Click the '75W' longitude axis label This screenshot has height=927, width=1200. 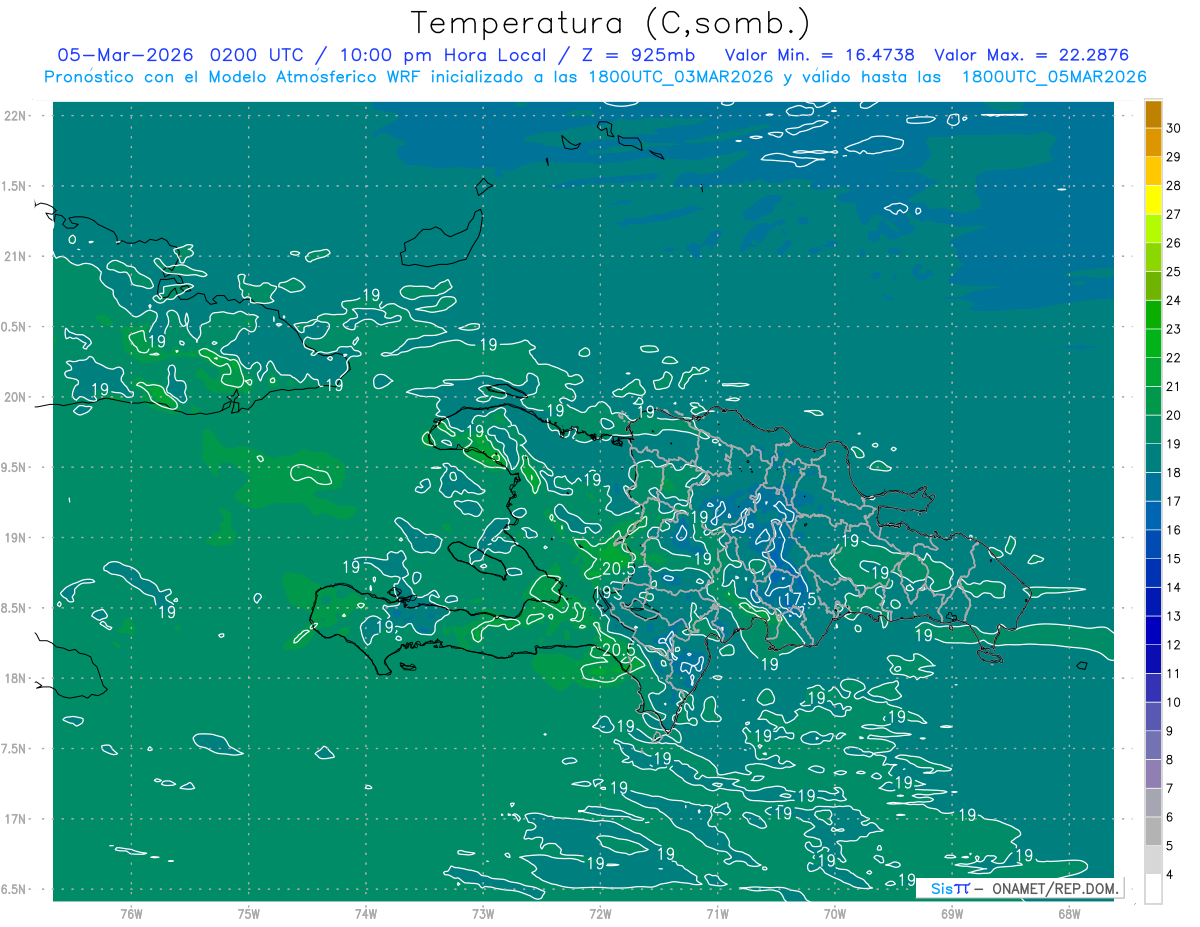(249, 914)
